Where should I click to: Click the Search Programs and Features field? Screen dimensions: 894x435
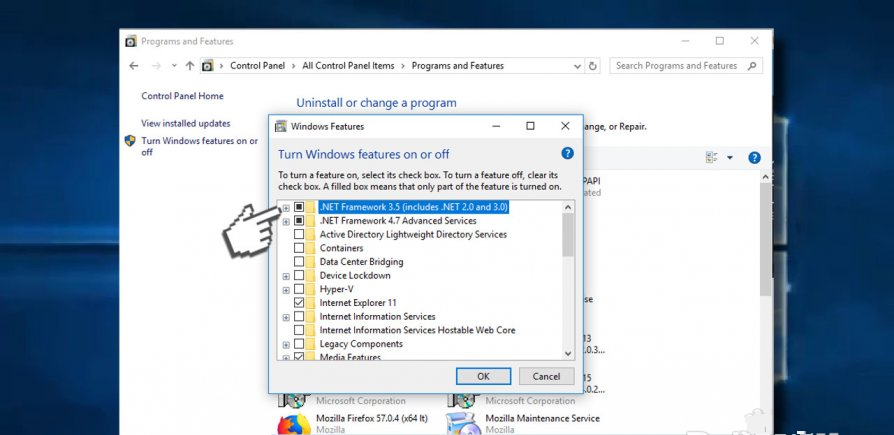click(683, 66)
